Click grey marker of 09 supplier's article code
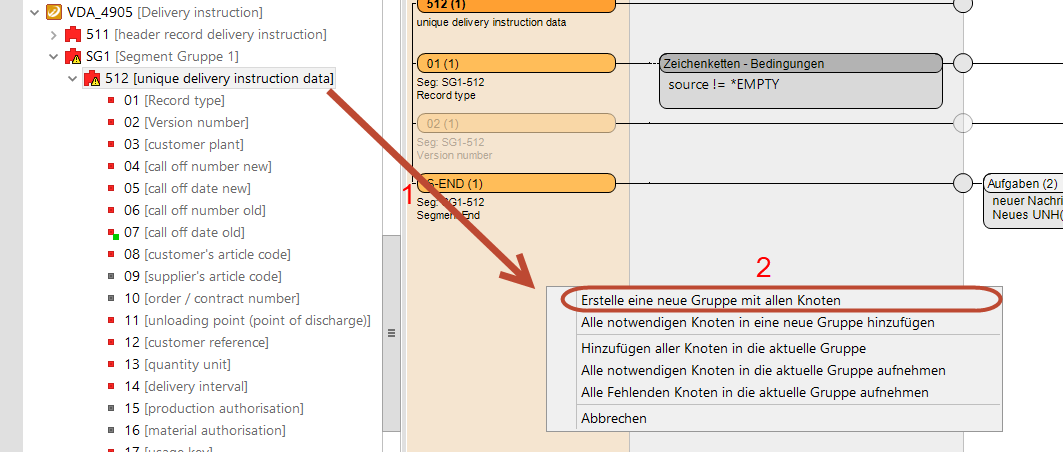Image resolution: width=1063 pixels, height=452 pixels. tap(112, 277)
